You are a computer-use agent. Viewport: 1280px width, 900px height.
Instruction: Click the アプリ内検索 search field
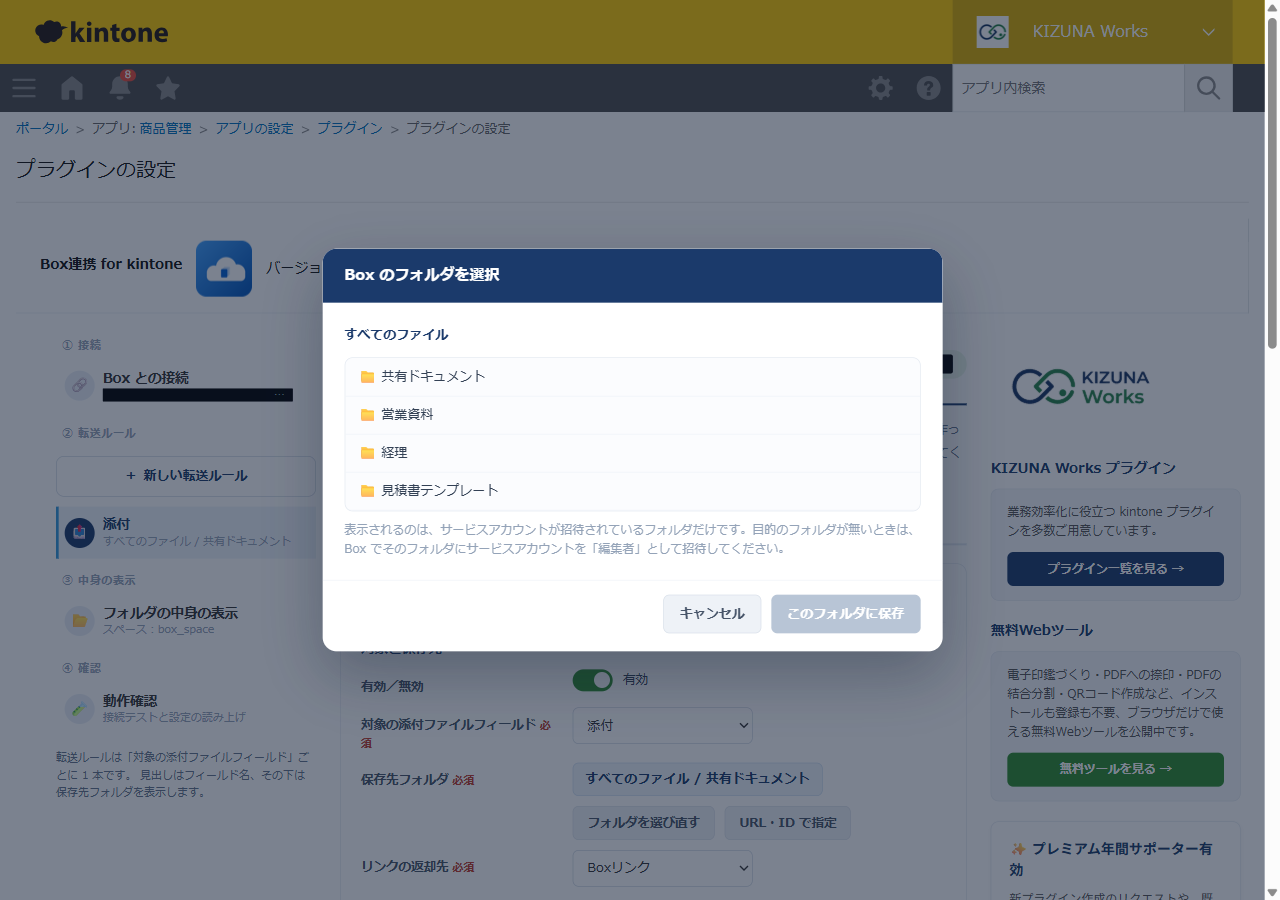[1068, 88]
